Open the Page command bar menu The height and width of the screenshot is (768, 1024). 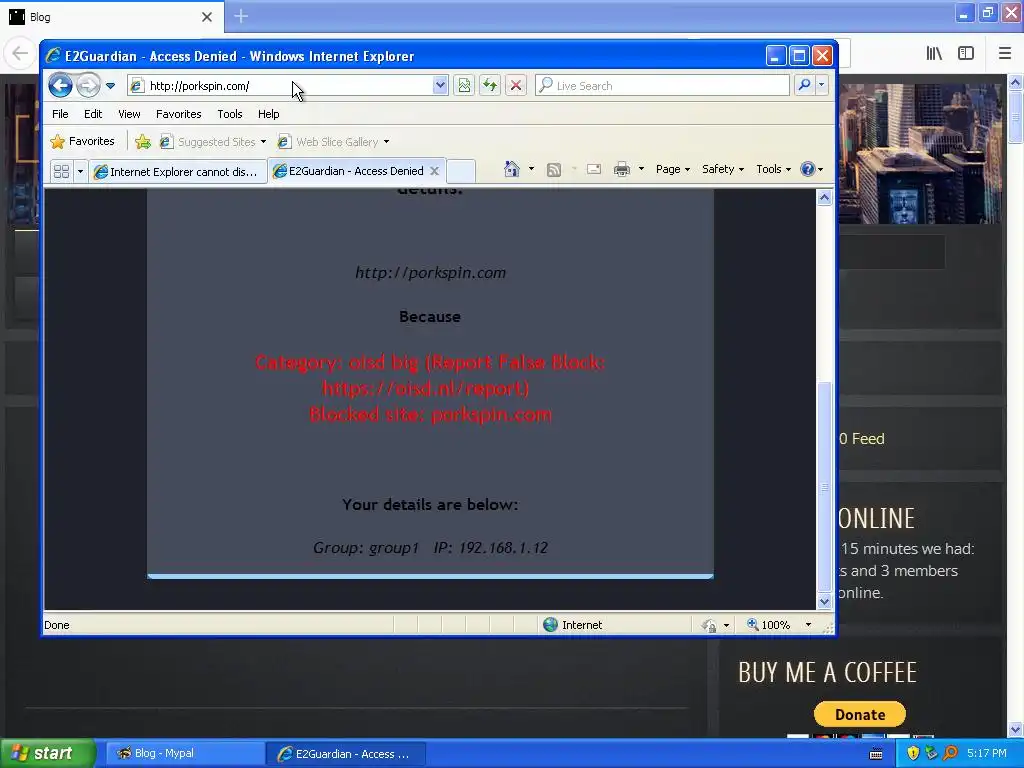tap(673, 169)
